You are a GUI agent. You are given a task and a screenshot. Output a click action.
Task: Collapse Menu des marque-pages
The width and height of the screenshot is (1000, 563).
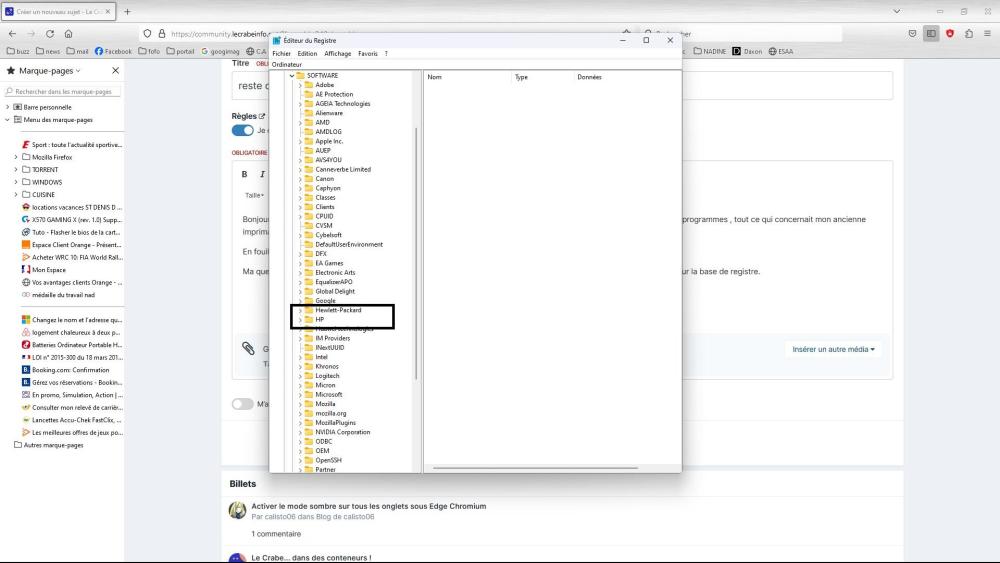tap(8, 119)
